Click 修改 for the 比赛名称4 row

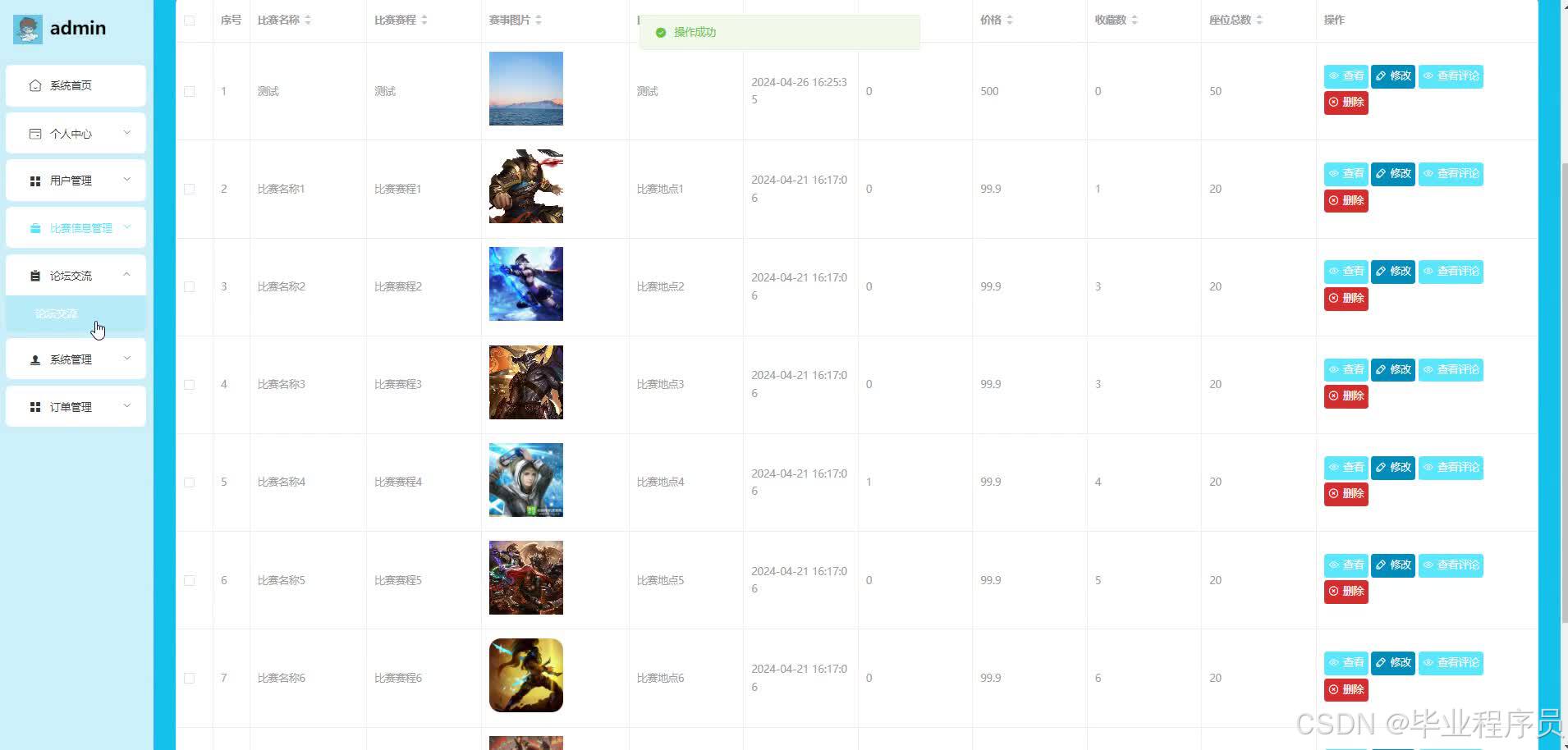pyautogui.click(x=1393, y=468)
